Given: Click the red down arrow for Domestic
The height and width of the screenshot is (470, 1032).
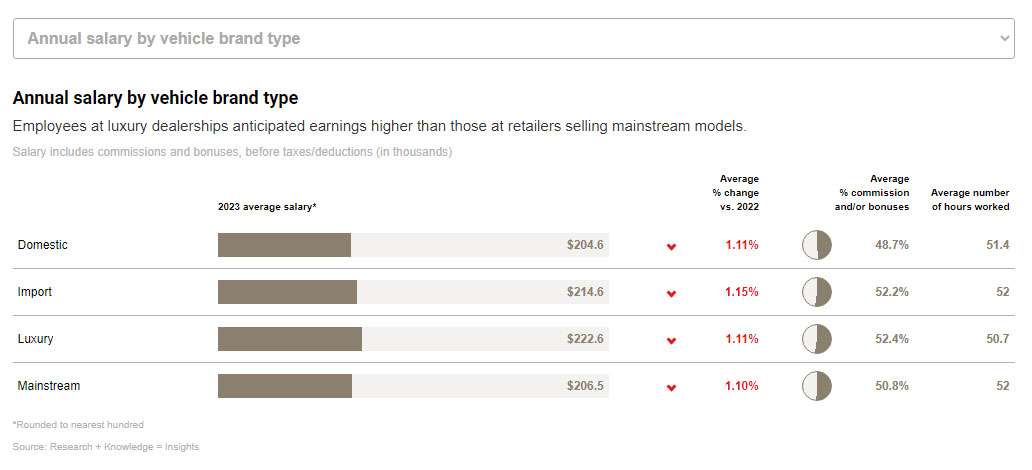Looking at the screenshot, I should (x=671, y=246).
